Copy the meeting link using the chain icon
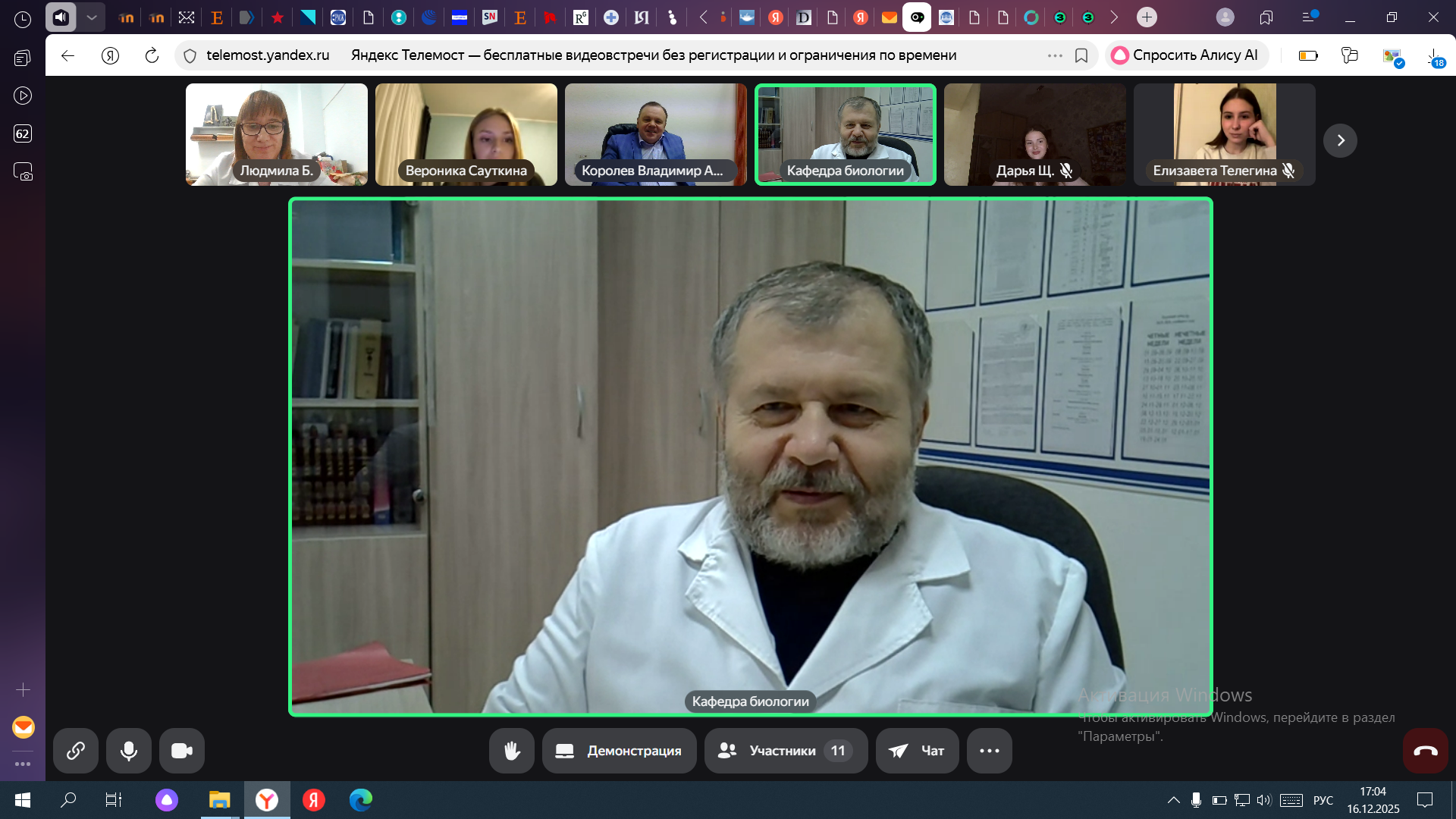Screen dimensions: 1456x819 [x=76, y=751]
